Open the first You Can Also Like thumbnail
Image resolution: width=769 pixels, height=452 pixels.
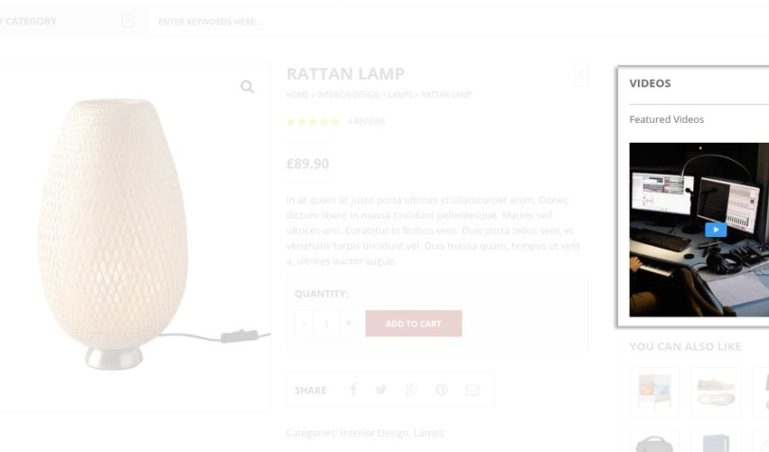pos(654,391)
